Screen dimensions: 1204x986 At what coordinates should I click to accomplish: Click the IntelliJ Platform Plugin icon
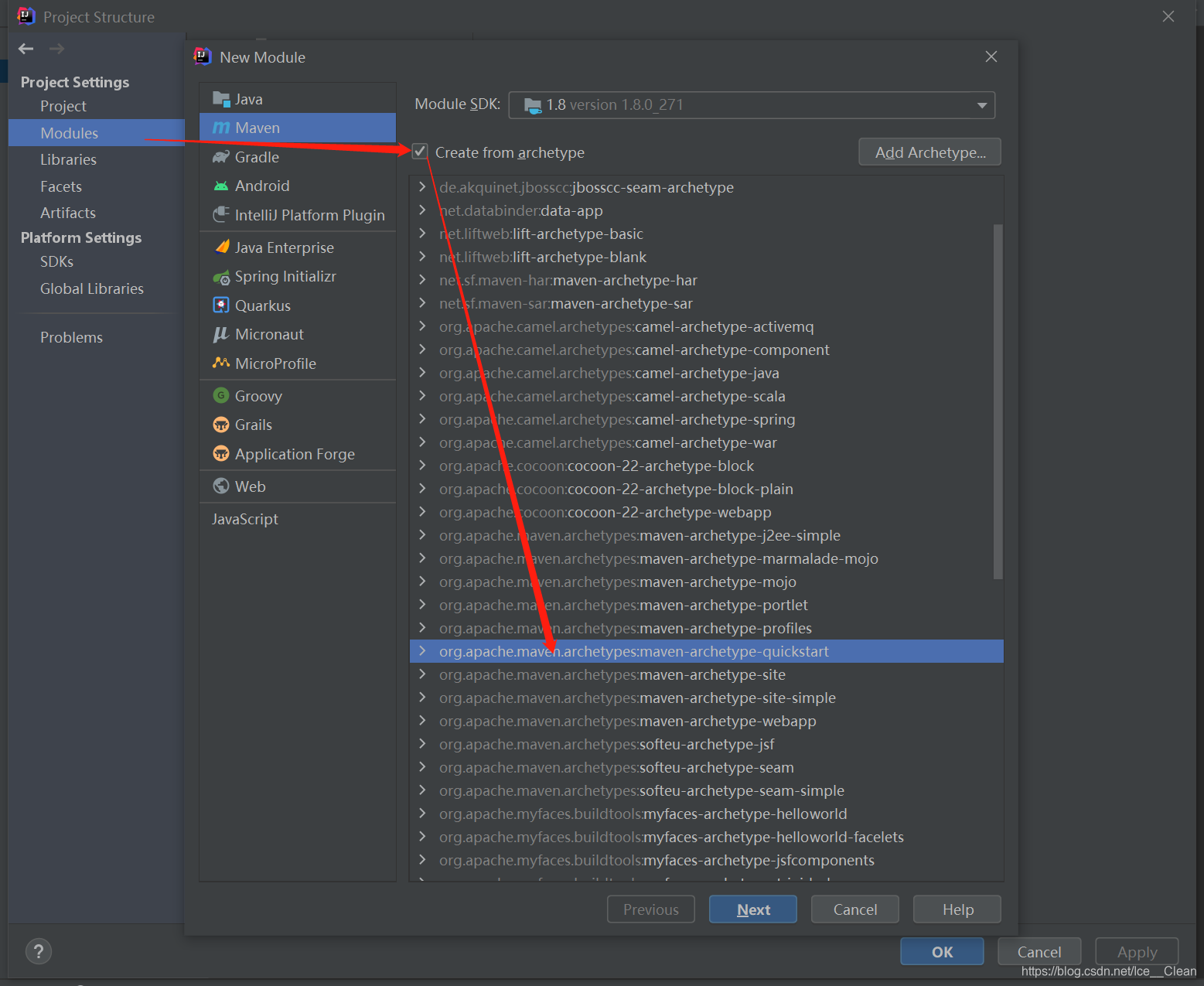coord(221,214)
